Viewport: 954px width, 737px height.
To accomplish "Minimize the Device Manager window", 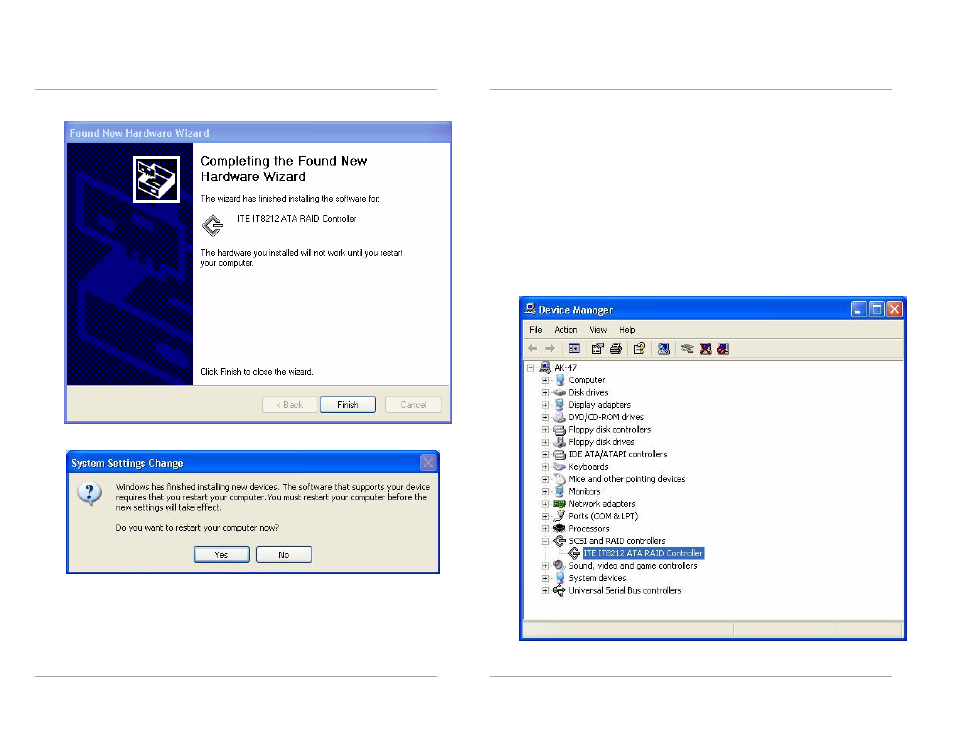I will tap(858, 309).
